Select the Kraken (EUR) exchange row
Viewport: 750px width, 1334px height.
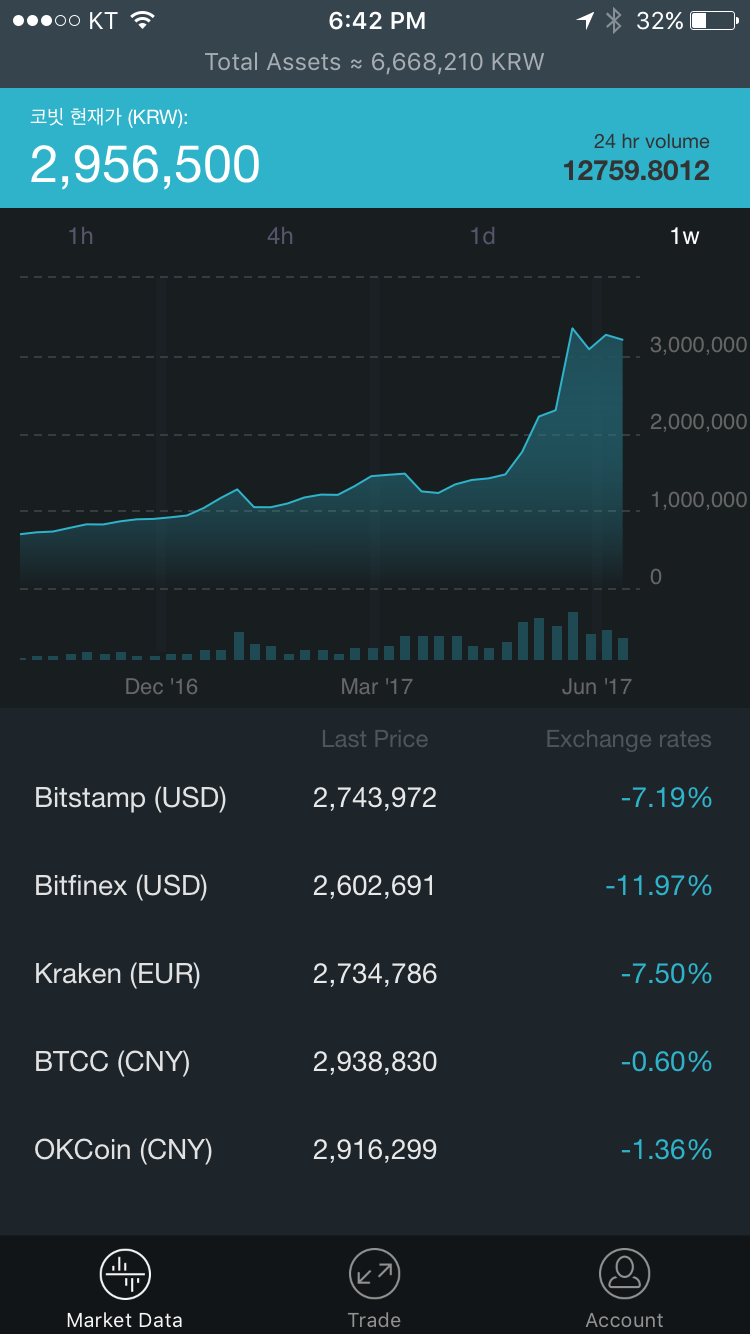pyautogui.click(x=375, y=973)
